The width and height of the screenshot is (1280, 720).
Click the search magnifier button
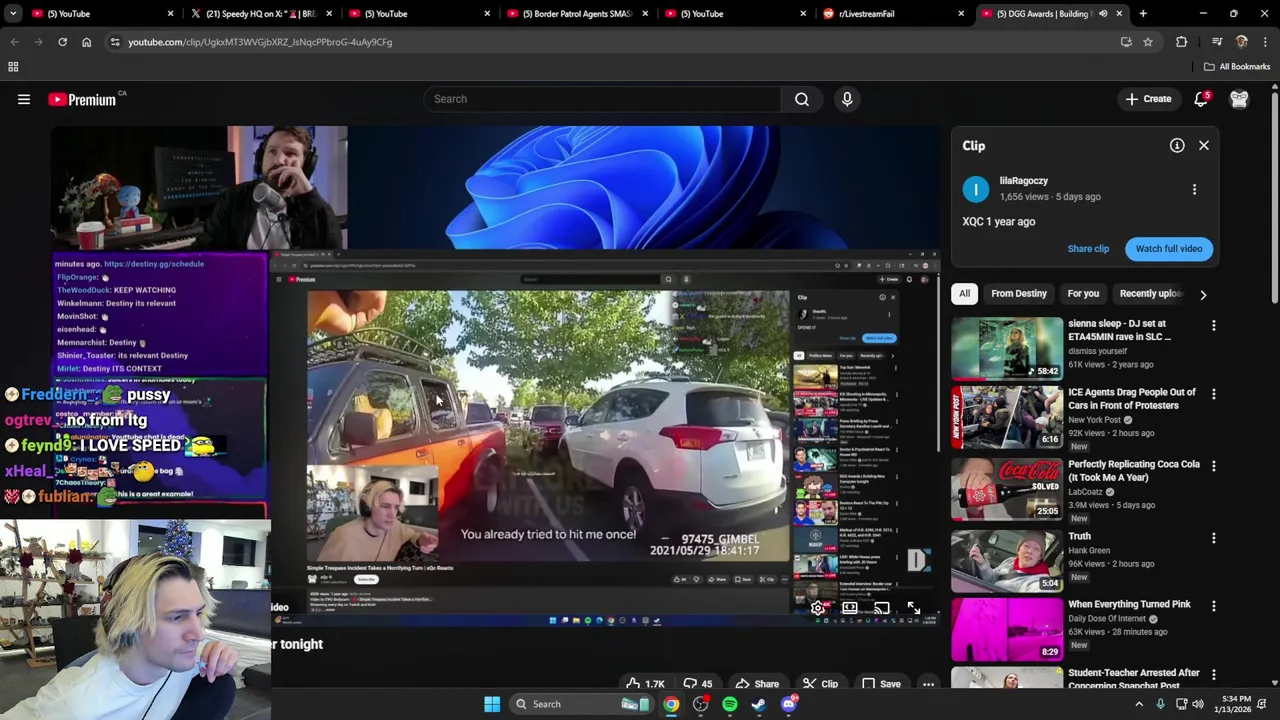(x=802, y=99)
